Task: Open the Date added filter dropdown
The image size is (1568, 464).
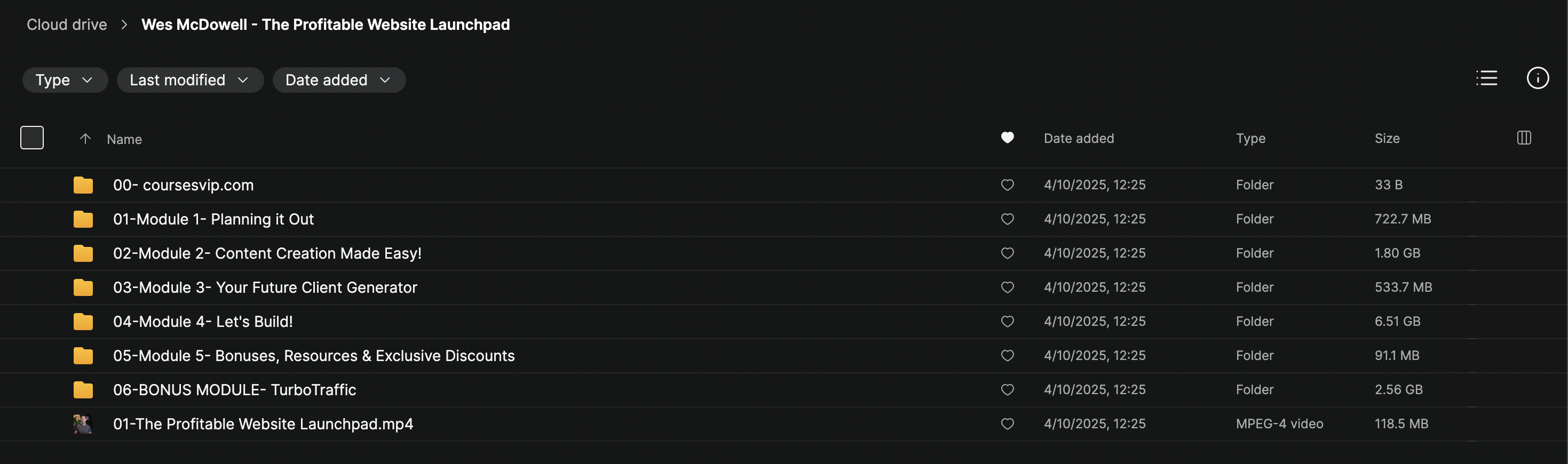Action: pos(338,81)
